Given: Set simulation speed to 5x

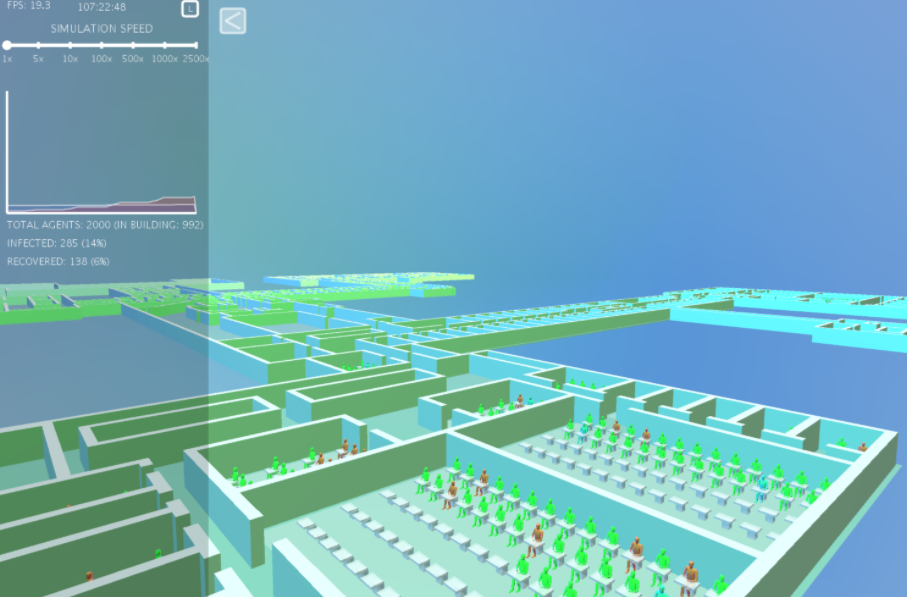Looking at the screenshot, I should point(38,45).
